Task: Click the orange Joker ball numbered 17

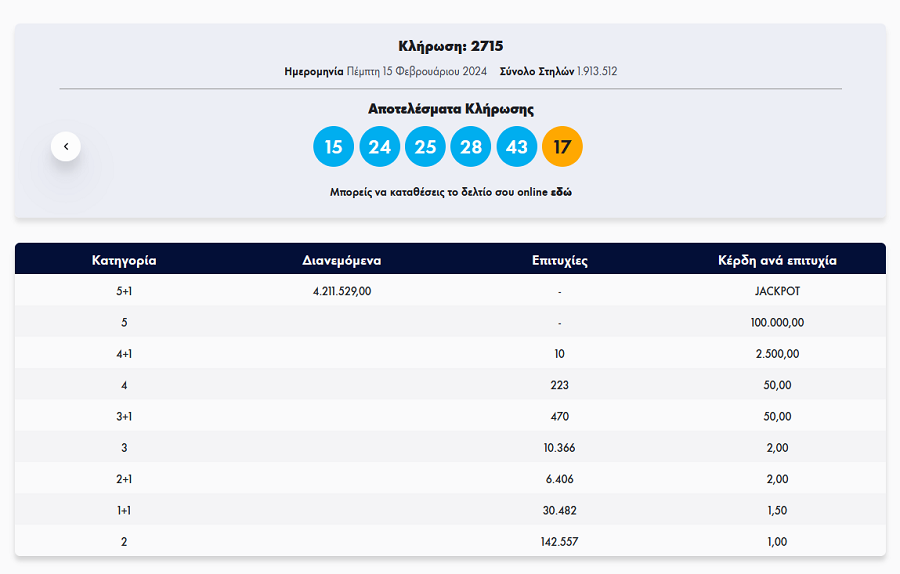Action: tap(562, 147)
